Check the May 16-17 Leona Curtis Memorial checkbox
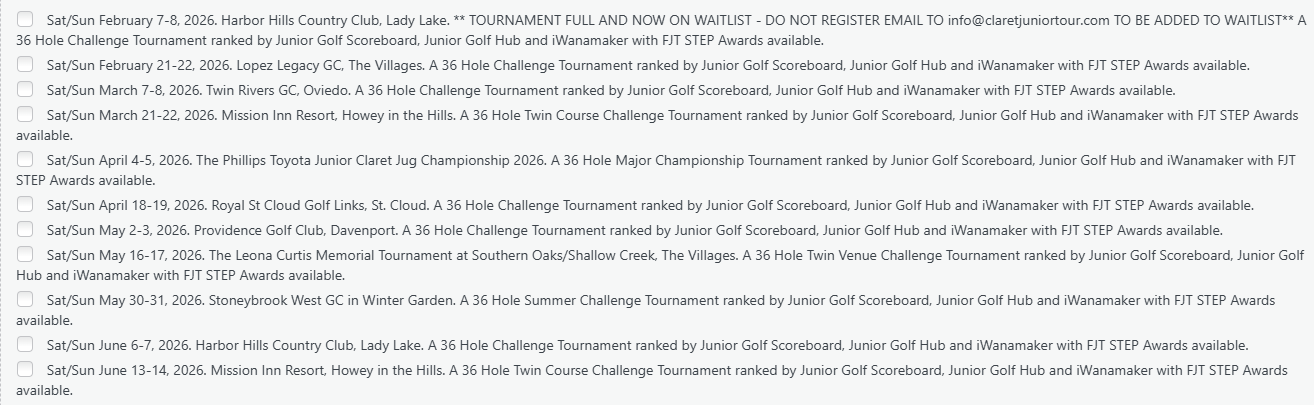Viewport: 1314px width, 405px height. click(25, 255)
